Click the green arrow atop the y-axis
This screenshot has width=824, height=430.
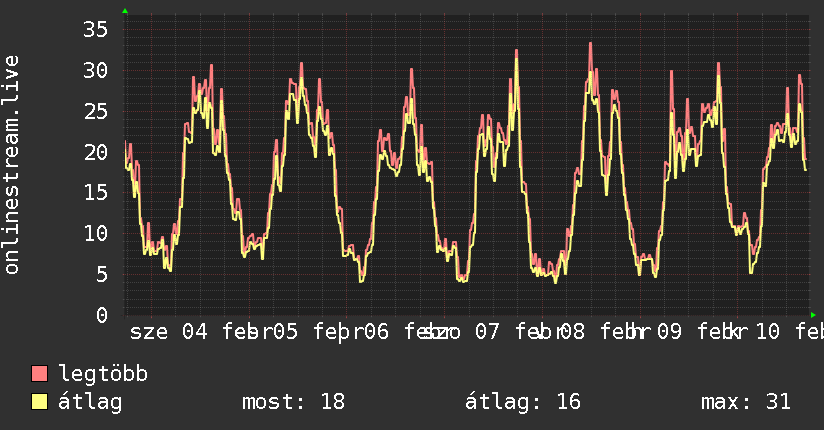[125, 11]
